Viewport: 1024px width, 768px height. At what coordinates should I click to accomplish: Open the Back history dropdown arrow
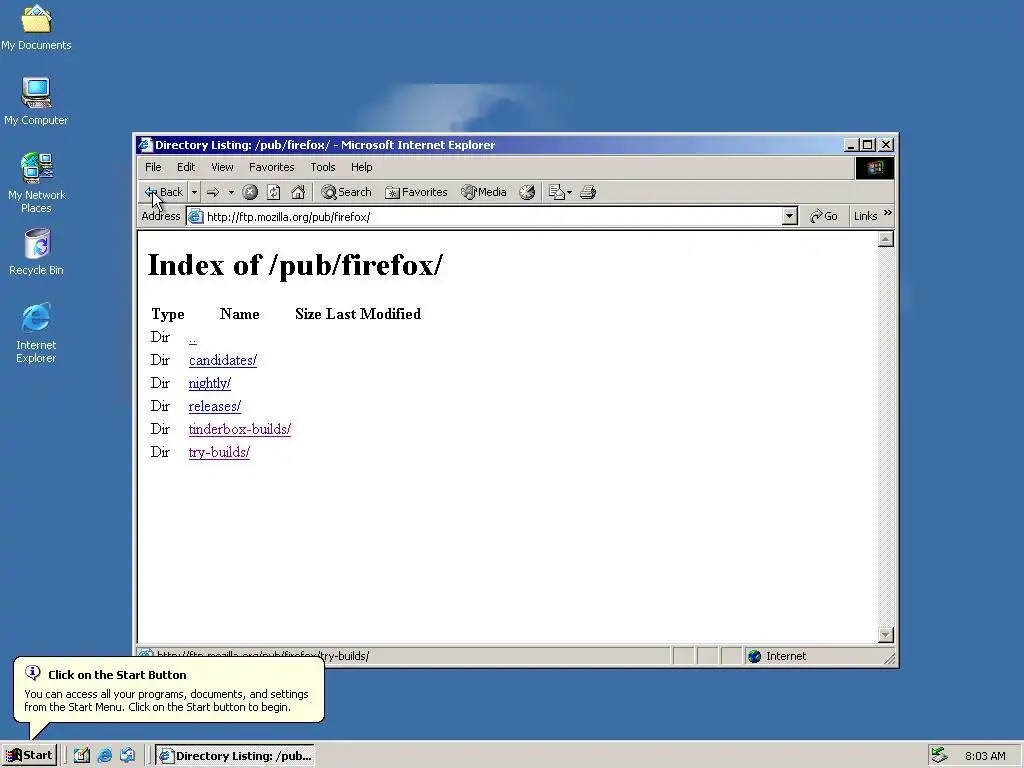coord(194,192)
